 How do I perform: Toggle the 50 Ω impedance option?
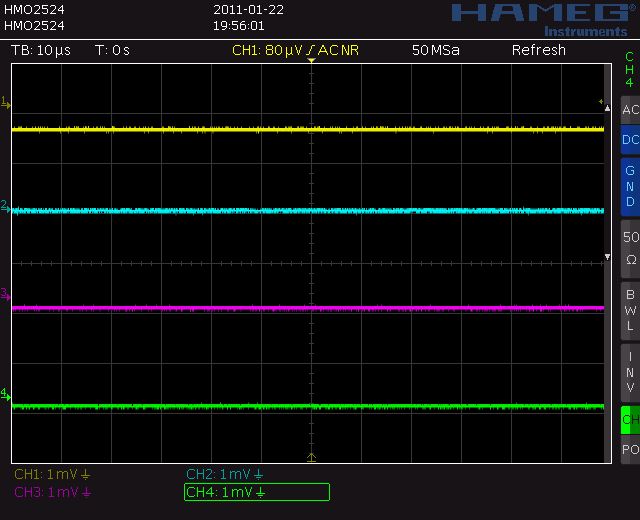[x=629, y=247]
